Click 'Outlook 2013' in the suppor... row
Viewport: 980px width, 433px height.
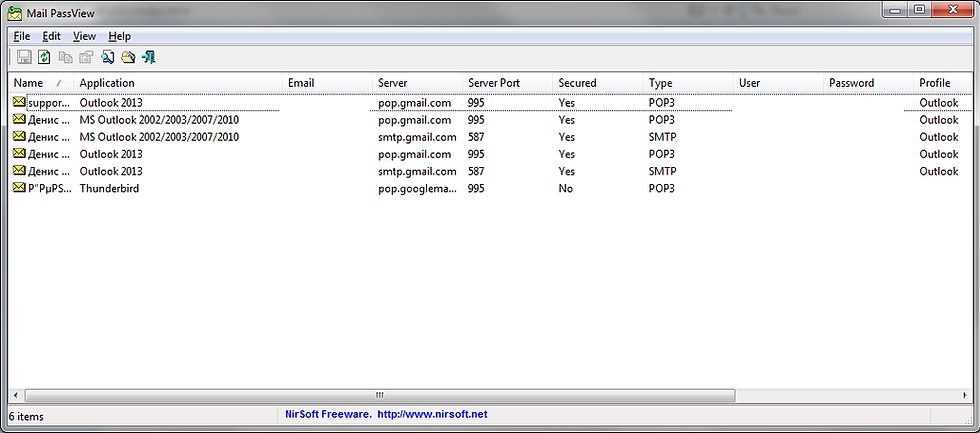coord(111,102)
